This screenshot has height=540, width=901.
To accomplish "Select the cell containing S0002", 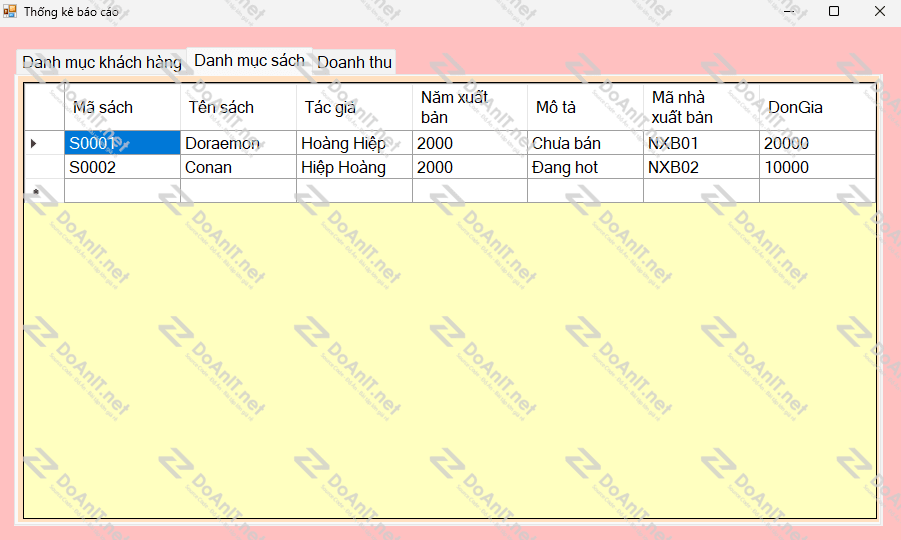I will tap(122, 167).
